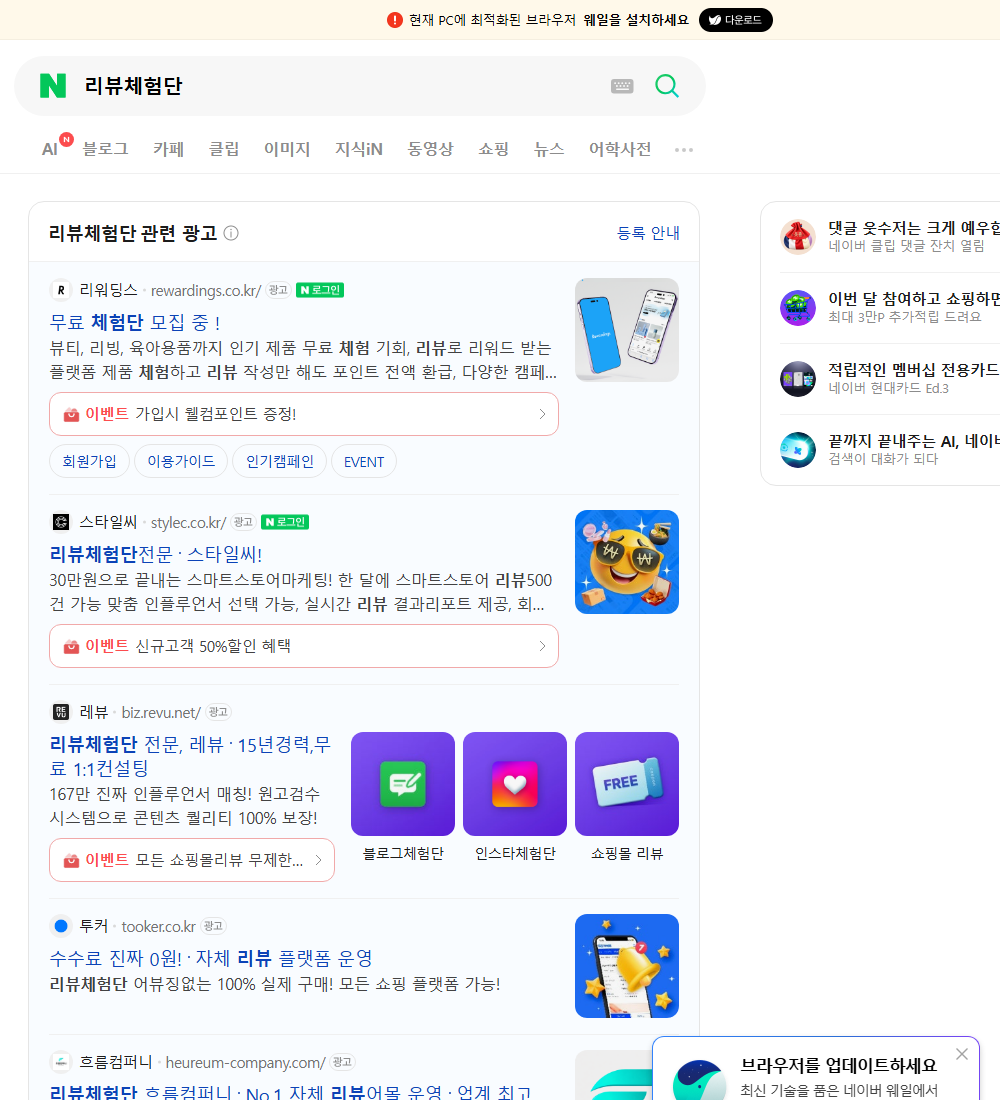Open the 수수료 진짜 0원! headline
Screen dimensions: 1000x1100
[x=211, y=958]
